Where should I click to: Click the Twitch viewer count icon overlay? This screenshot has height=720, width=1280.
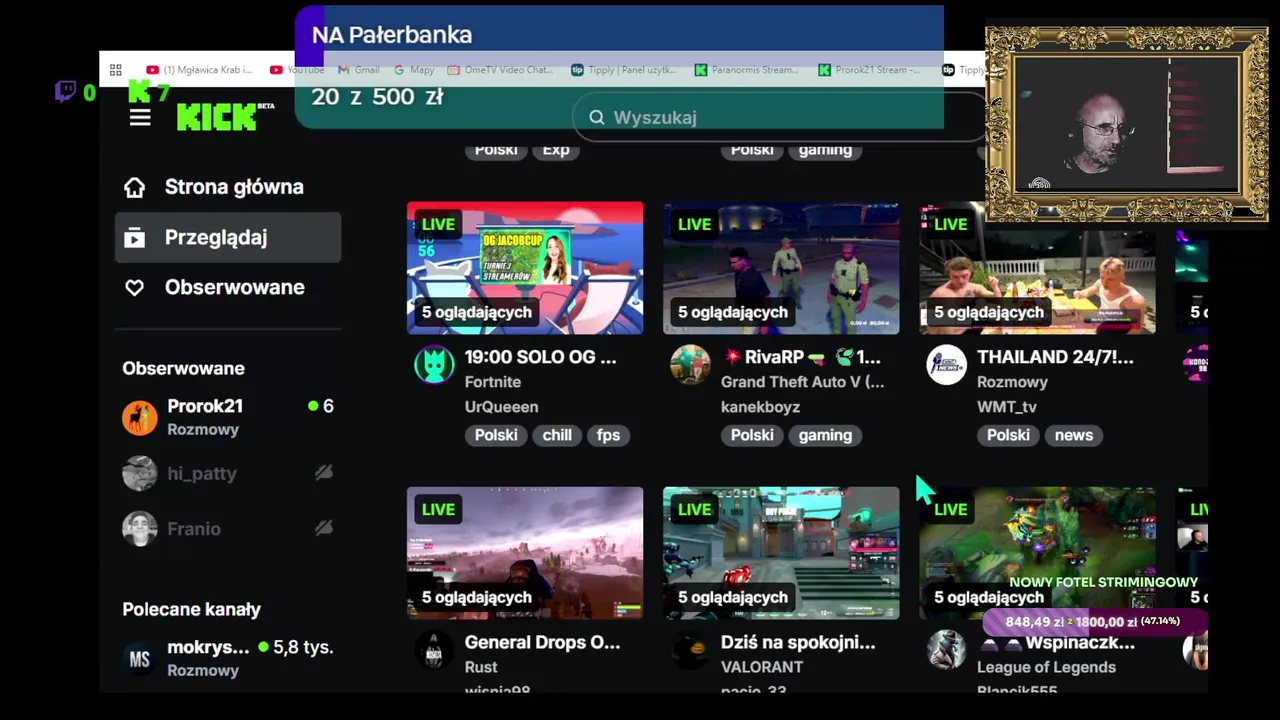(x=66, y=92)
